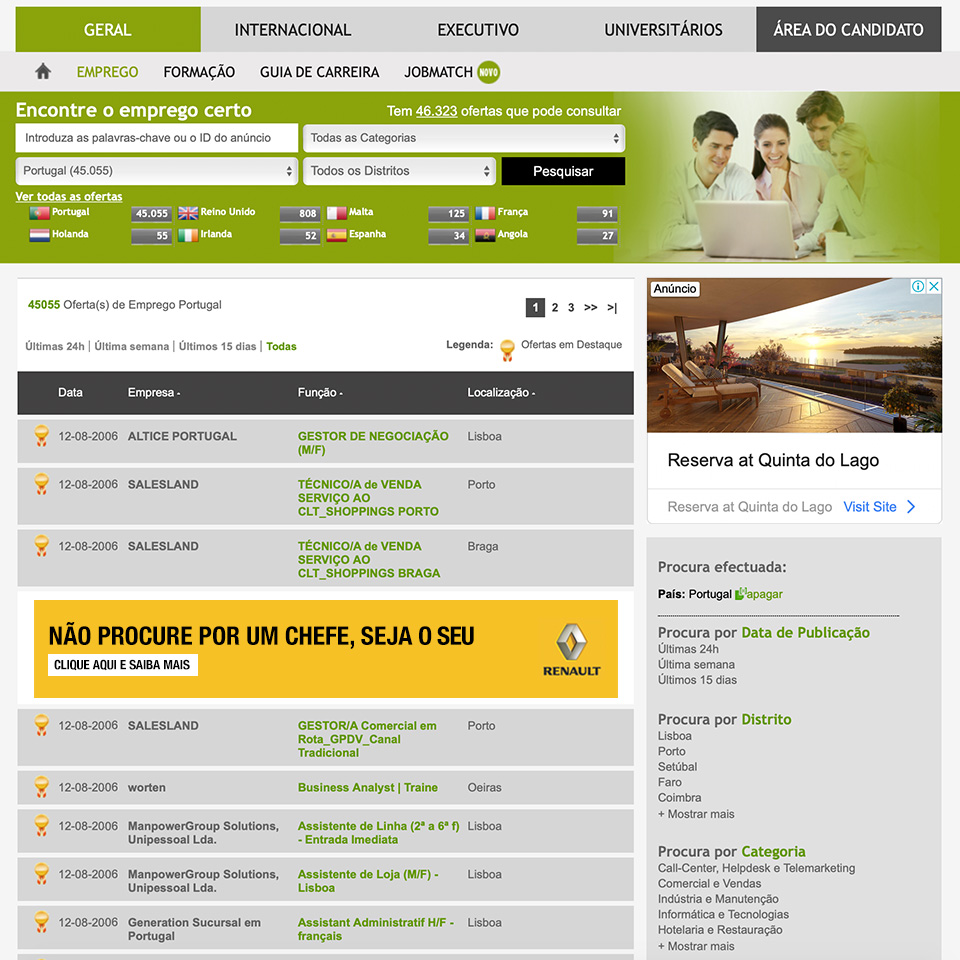
Task: Open the Todas as Categorias dropdown
Action: [x=464, y=138]
